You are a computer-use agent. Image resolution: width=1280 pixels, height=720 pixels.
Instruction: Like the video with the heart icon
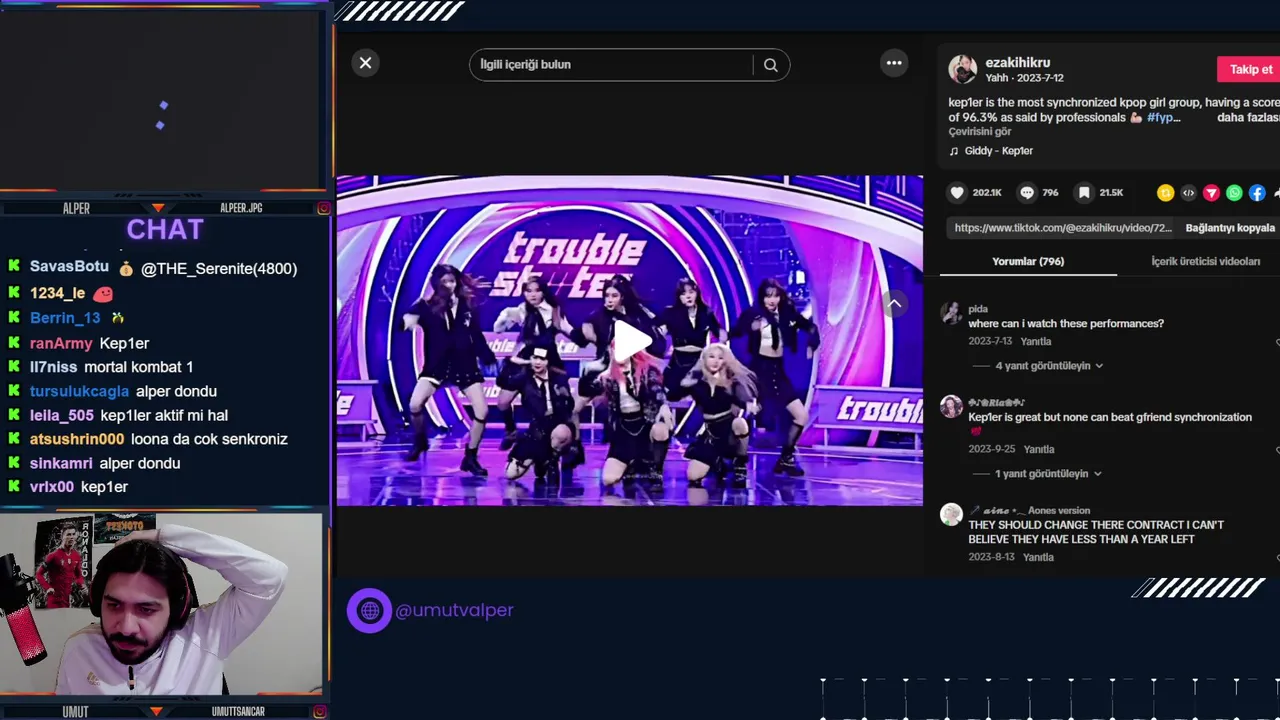(957, 193)
